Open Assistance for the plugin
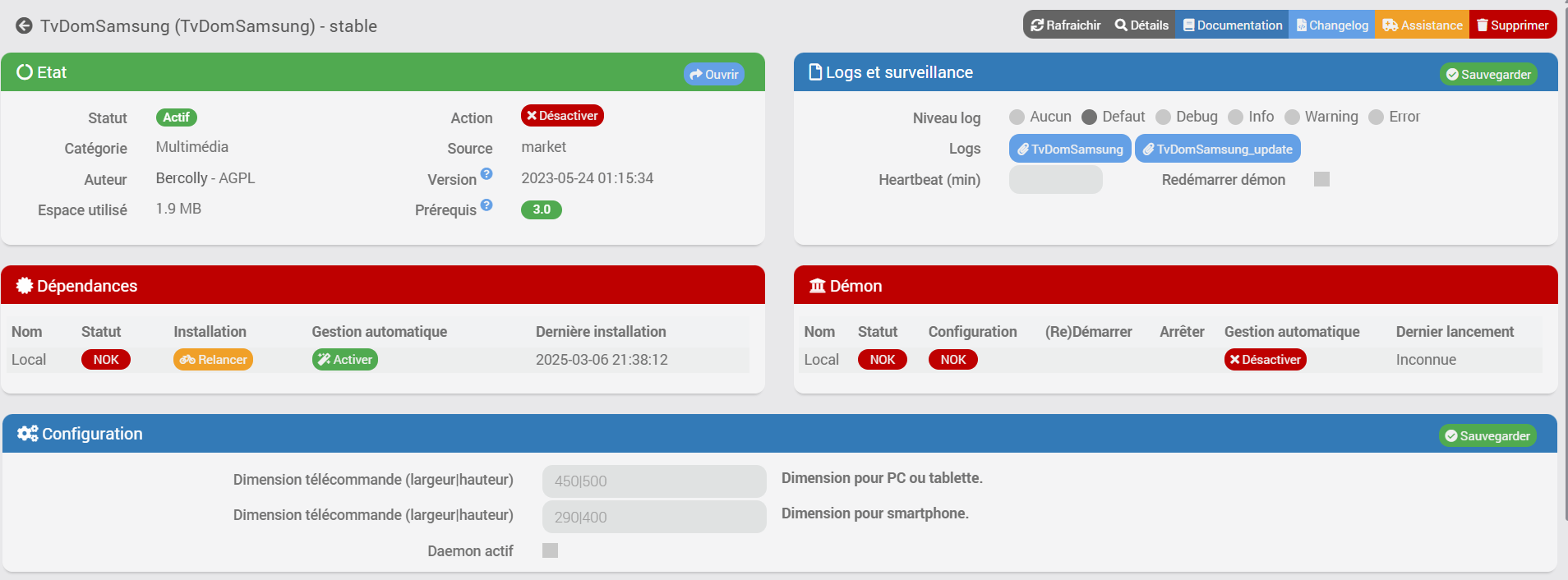The image size is (1568, 580). tap(1423, 25)
